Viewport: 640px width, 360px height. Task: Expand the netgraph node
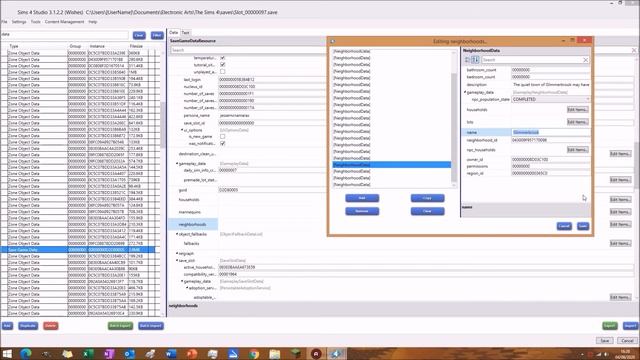point(177,253)
